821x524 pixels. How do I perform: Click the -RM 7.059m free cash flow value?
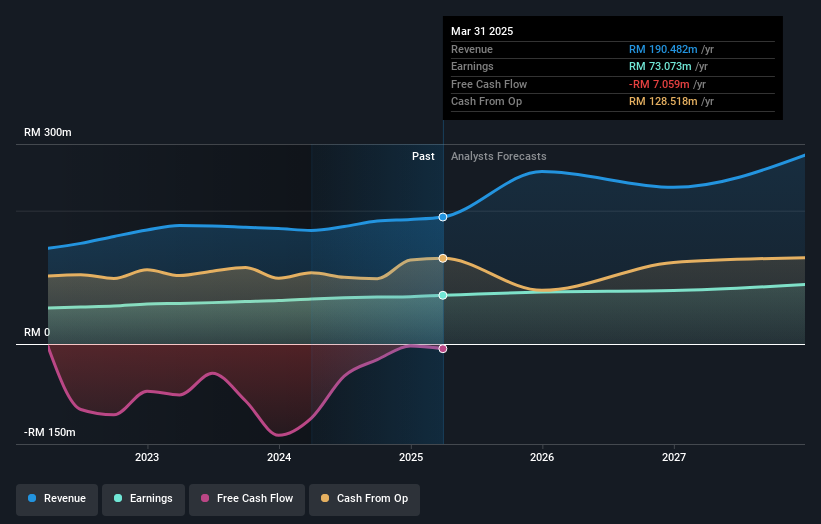click(659, 84)
